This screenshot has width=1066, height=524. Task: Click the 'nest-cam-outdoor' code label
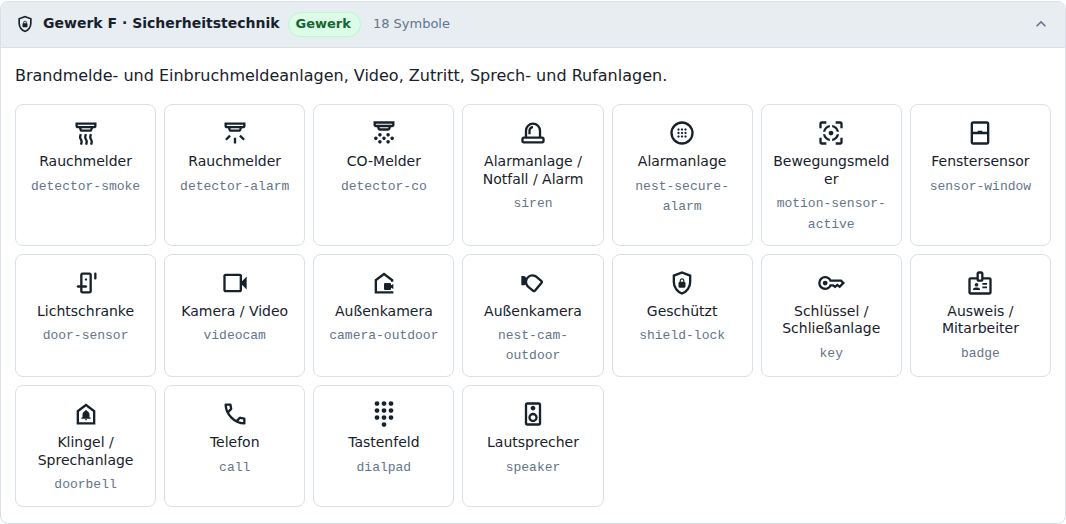pyautogui.click(x=533, y=345)
